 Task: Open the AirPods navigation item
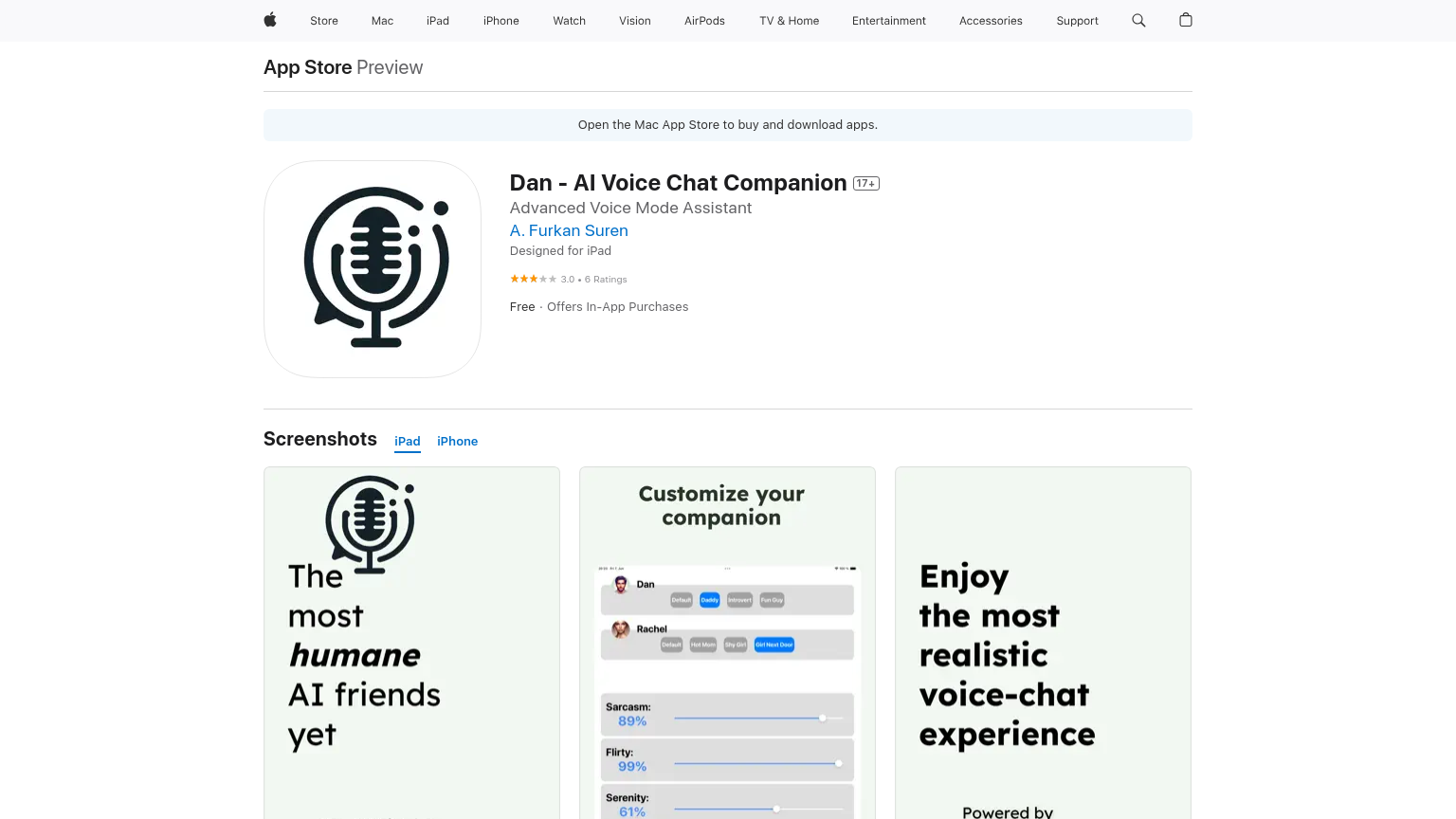(x=704, y=21)
